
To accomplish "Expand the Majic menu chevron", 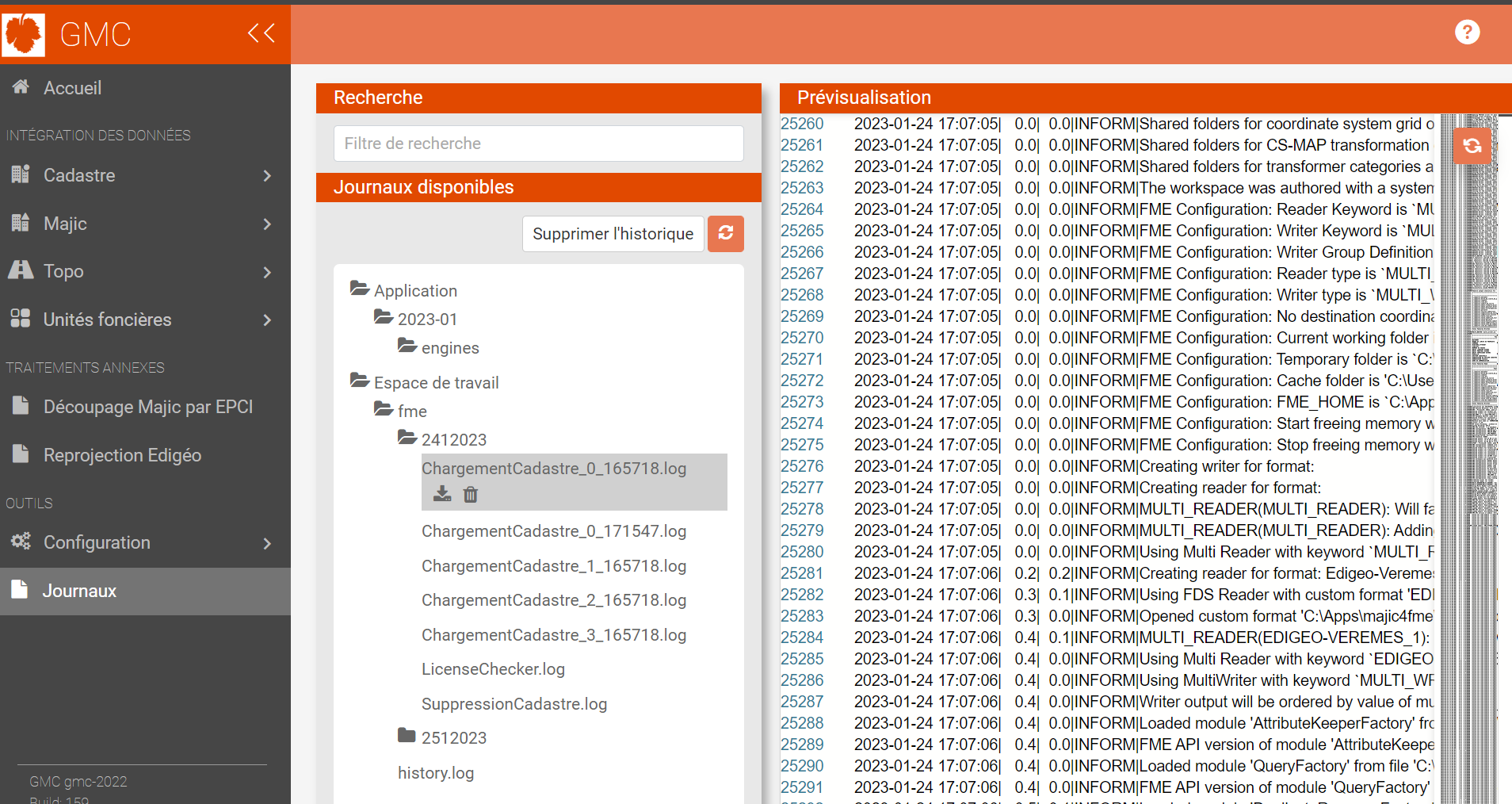I will [267, 224].
